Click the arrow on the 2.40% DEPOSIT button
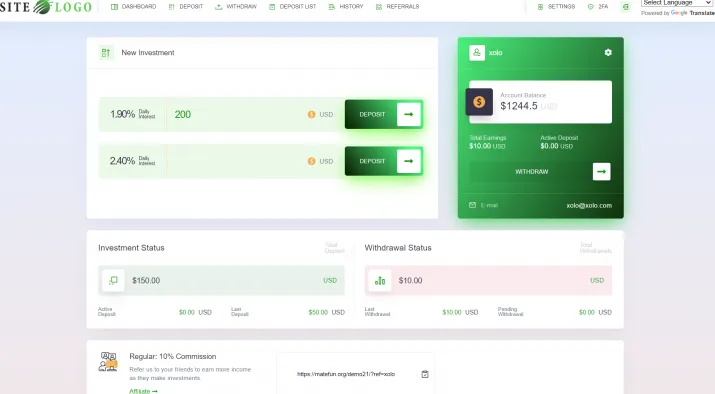Image resolution: width=715 pixels, height=394 pixels. [x=409, y=161]
